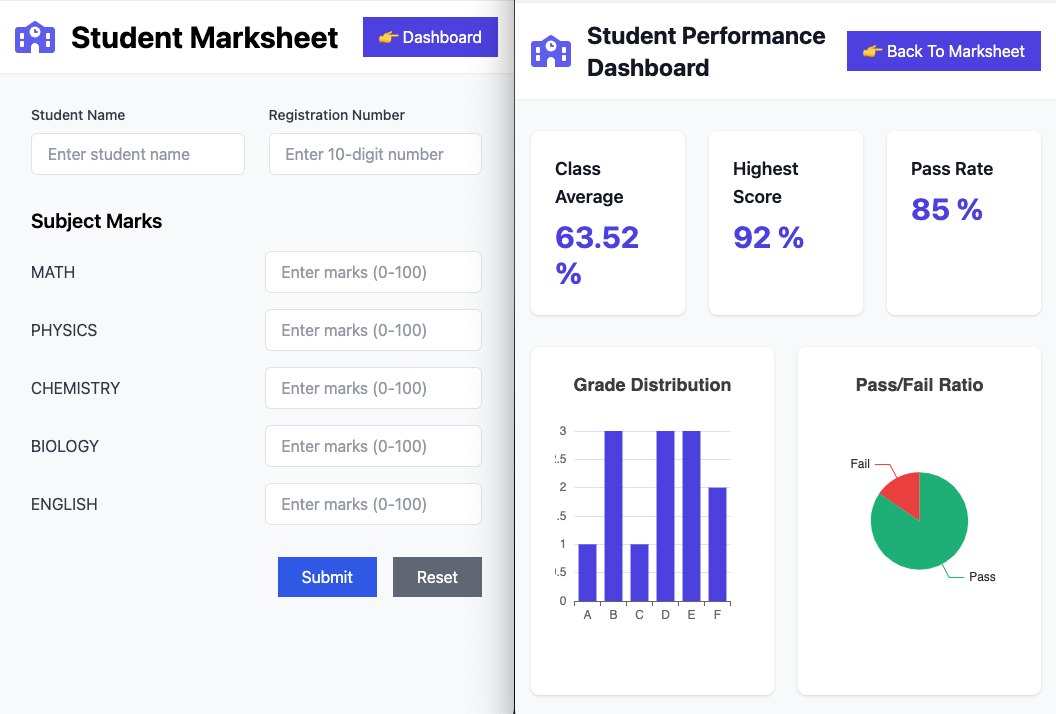
Task: Click the school building icon beside Student Marksheet
Action: click(35, 37)
